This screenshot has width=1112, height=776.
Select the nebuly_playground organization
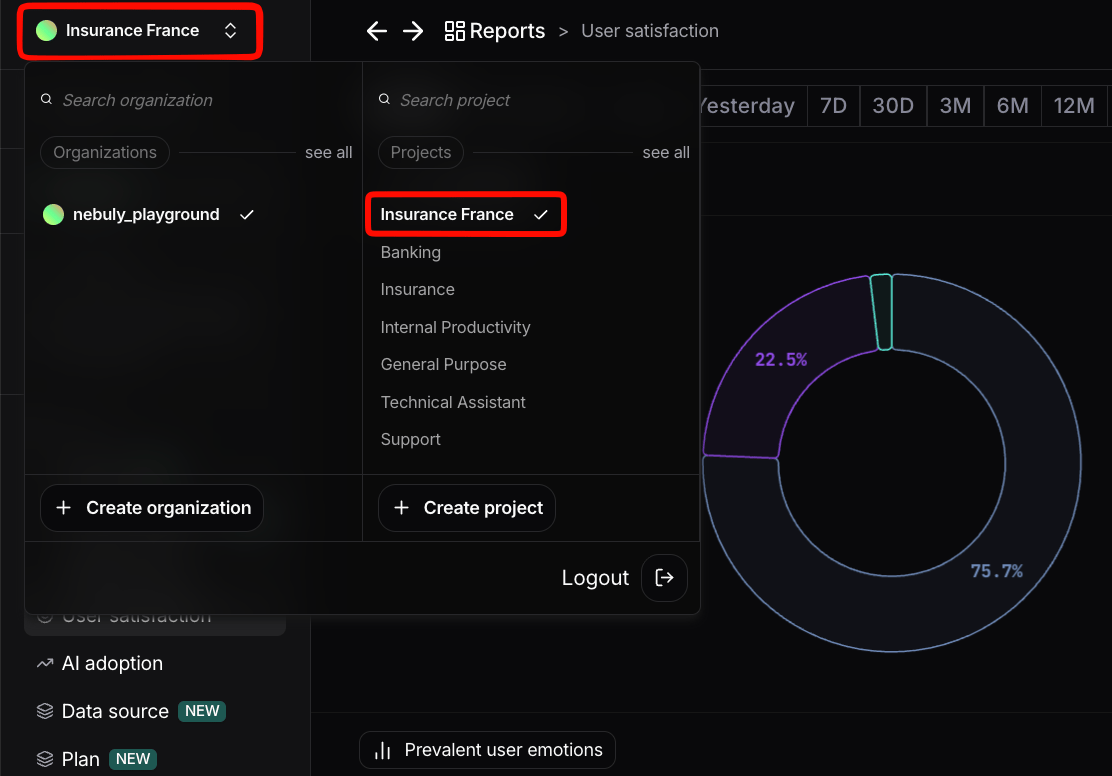click(x=149, y=214)
